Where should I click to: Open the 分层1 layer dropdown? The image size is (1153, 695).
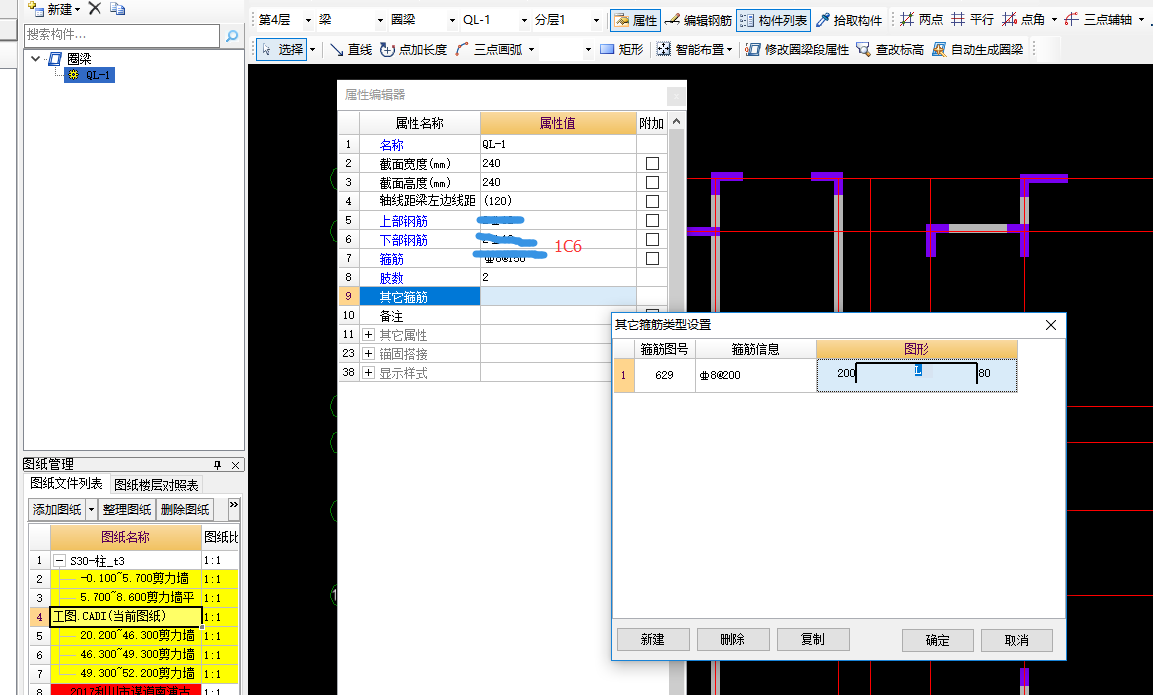pos(596,21)
